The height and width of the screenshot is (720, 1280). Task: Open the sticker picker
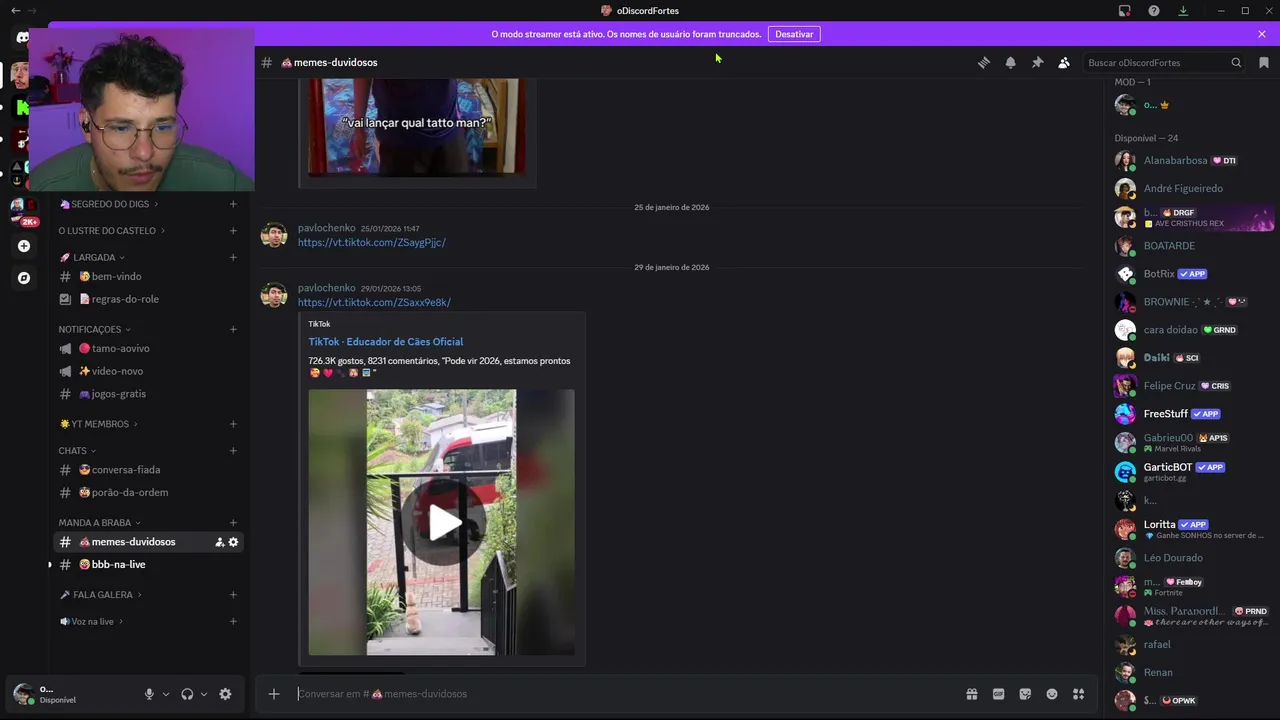(1025, 694)
